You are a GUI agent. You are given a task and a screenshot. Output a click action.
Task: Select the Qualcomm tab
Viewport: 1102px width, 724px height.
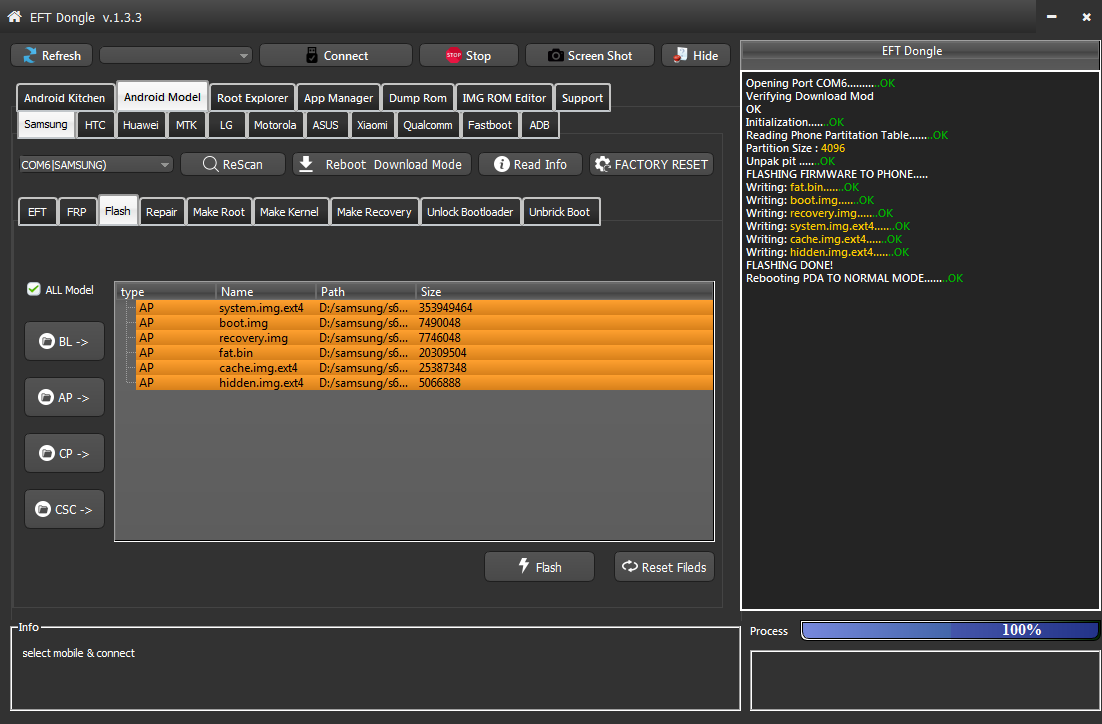pyautogui.click(x=427, y=124)
